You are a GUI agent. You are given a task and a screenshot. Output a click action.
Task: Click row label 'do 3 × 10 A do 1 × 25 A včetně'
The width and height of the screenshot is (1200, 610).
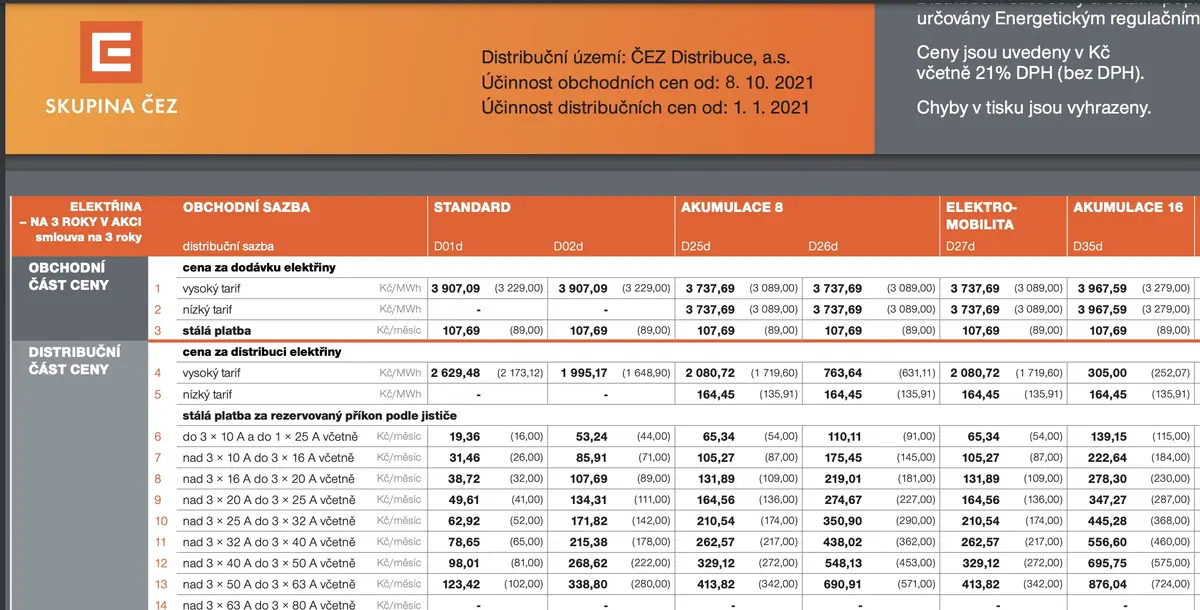point(268,436)
